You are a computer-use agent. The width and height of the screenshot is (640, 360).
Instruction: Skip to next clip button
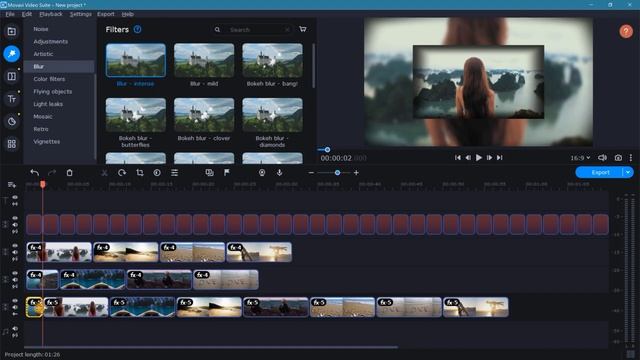(500, 158)
